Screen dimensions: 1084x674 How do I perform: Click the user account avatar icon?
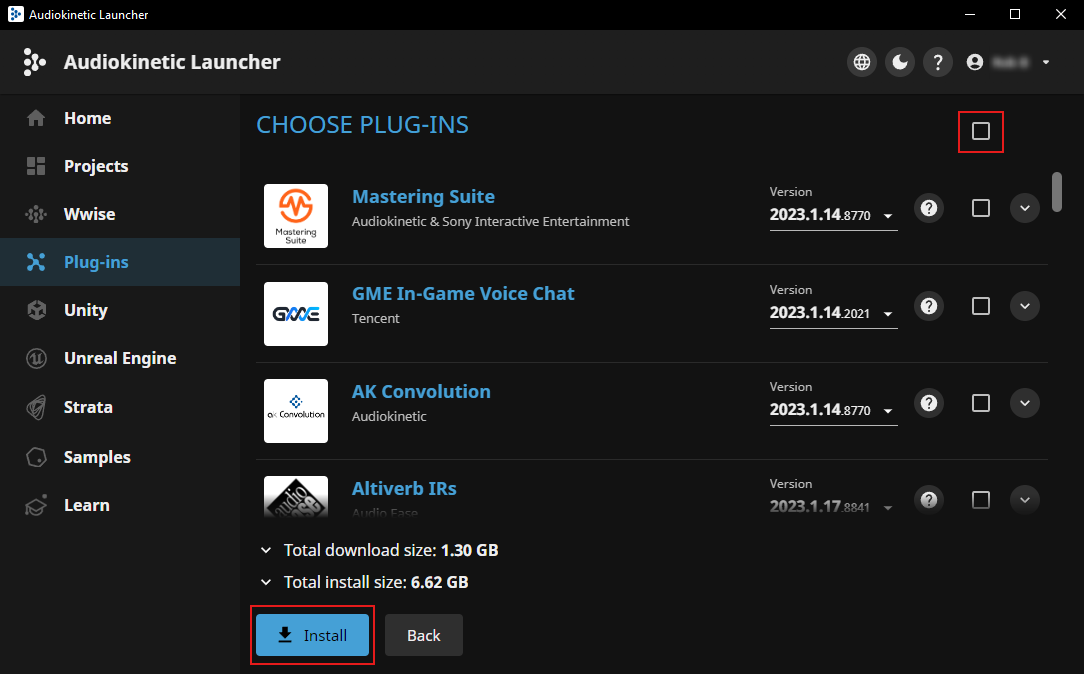975,62
